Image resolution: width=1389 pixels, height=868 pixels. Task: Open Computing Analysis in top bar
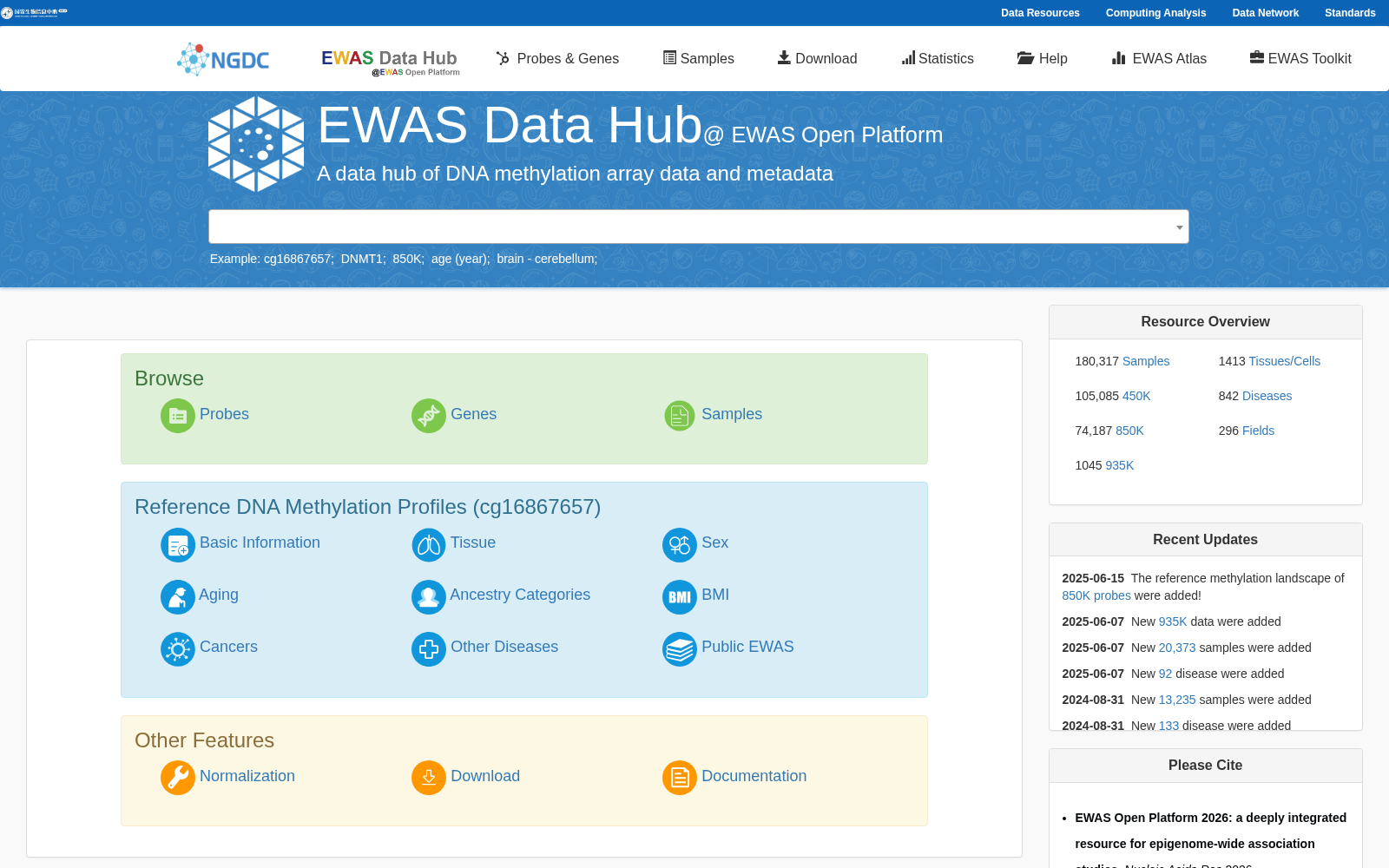pyautogui.click(x=1155, y=13)
